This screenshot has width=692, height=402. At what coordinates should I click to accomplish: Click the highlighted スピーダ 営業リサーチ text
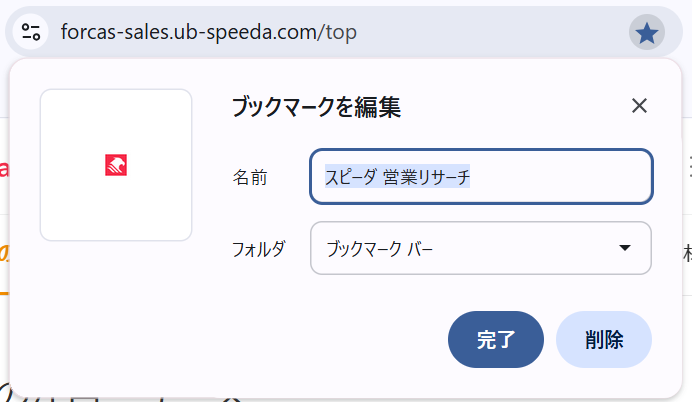point(397,177)
